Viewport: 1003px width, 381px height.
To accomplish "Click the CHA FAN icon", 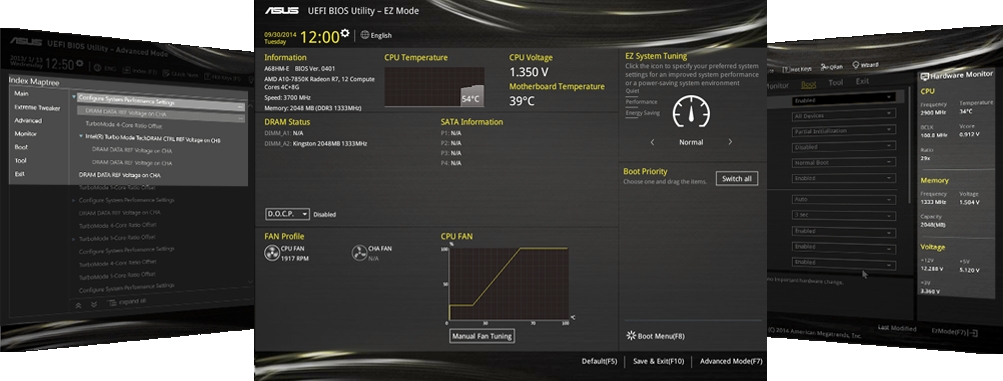I will pos(359,253).
